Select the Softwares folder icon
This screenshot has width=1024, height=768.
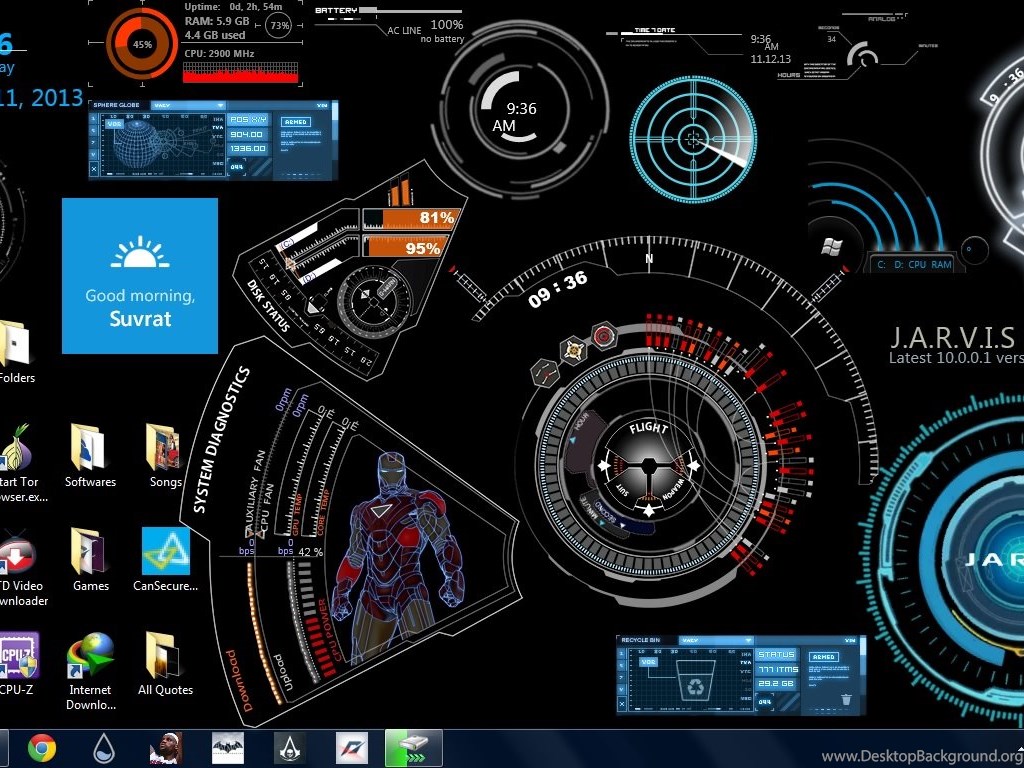tap(90, 456)
